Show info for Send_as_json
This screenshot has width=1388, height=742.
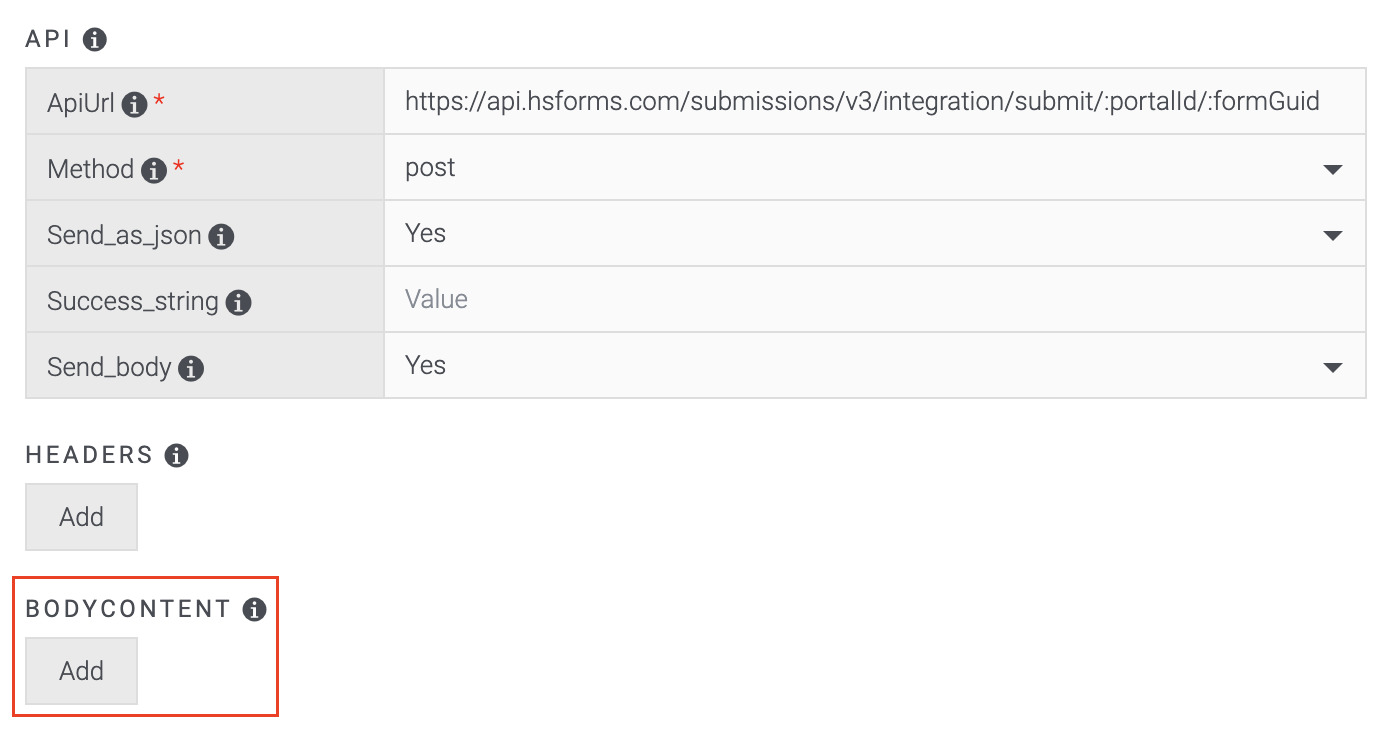pos(222,237)
